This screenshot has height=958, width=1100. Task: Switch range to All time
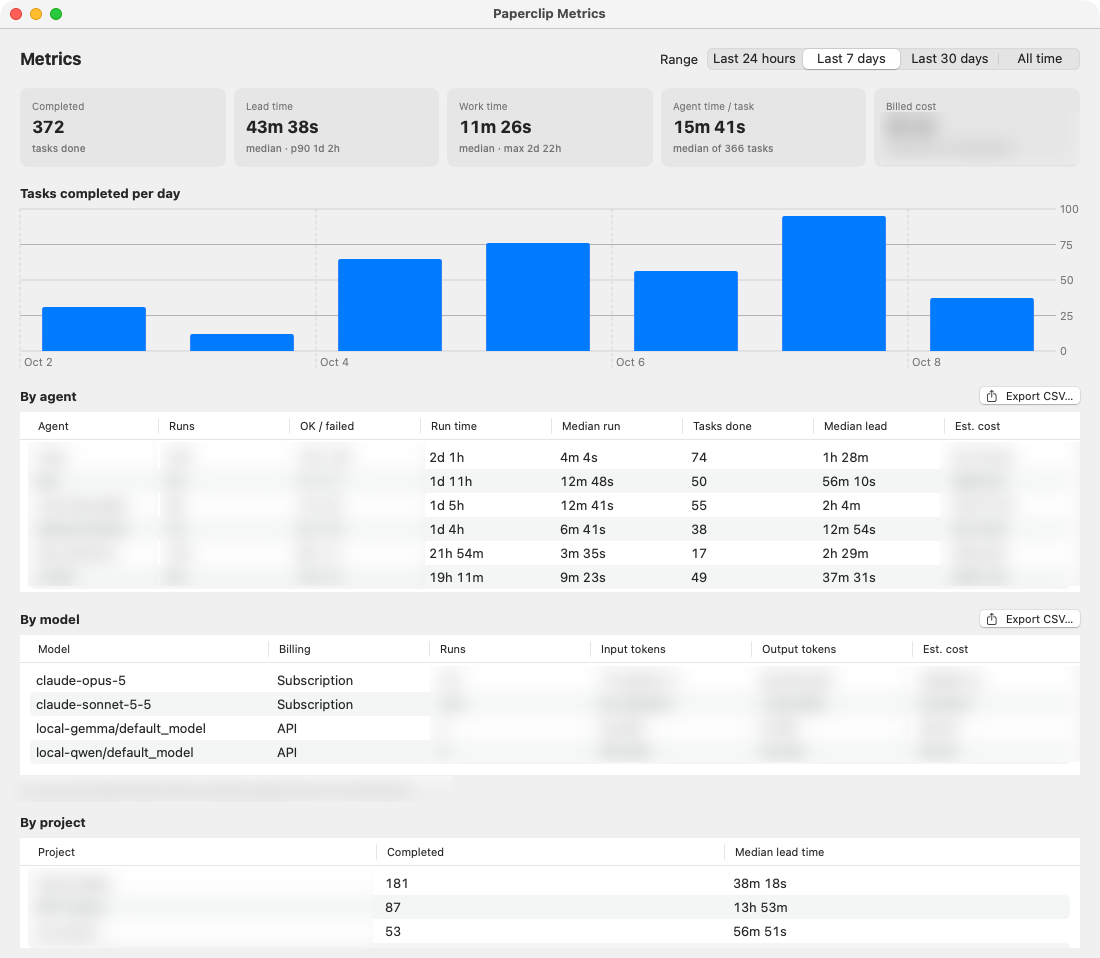1039,59
